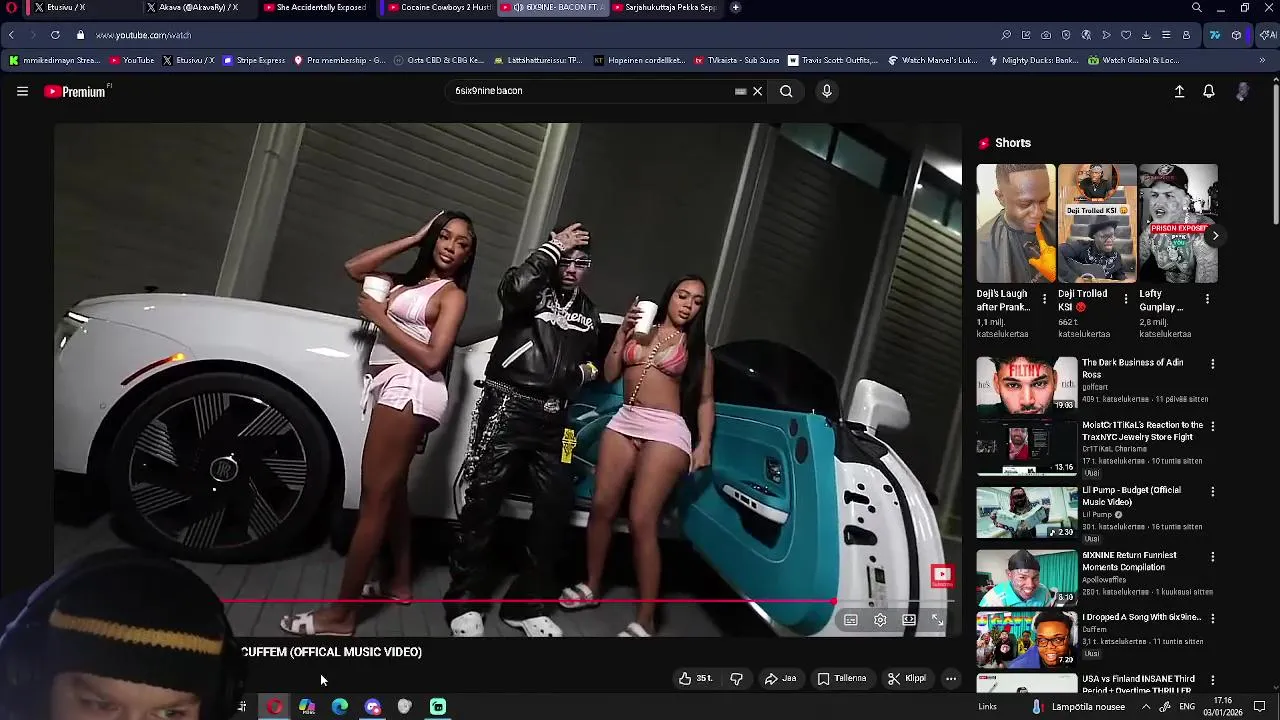Viewport: 1280px width, 720px height.
Task: Open video player settings gear
Action: [880, 620]
